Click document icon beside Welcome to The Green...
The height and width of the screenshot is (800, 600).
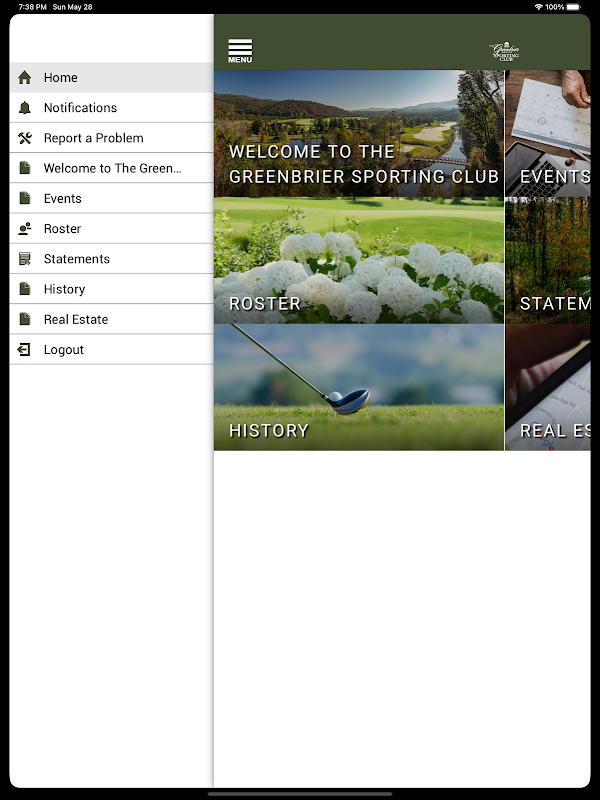coord(24,168)
